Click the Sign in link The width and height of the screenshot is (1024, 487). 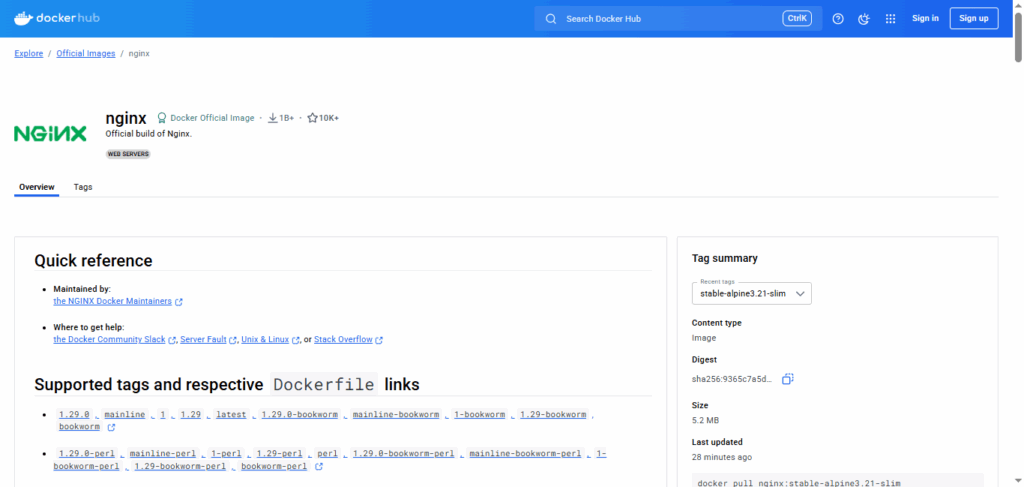[x=925, y=18]
